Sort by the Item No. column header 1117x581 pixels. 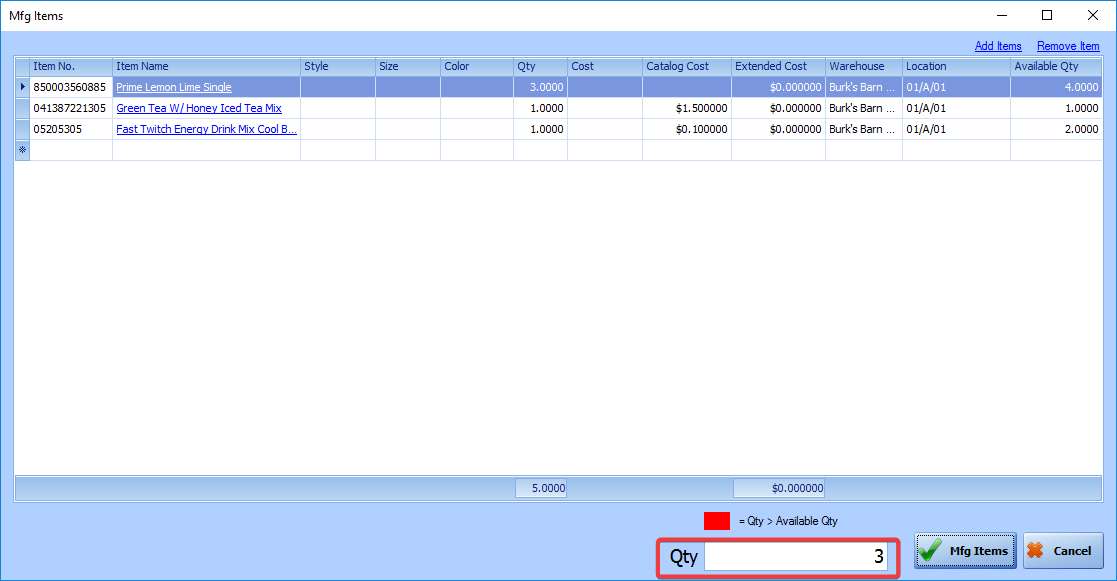point(70,66)
